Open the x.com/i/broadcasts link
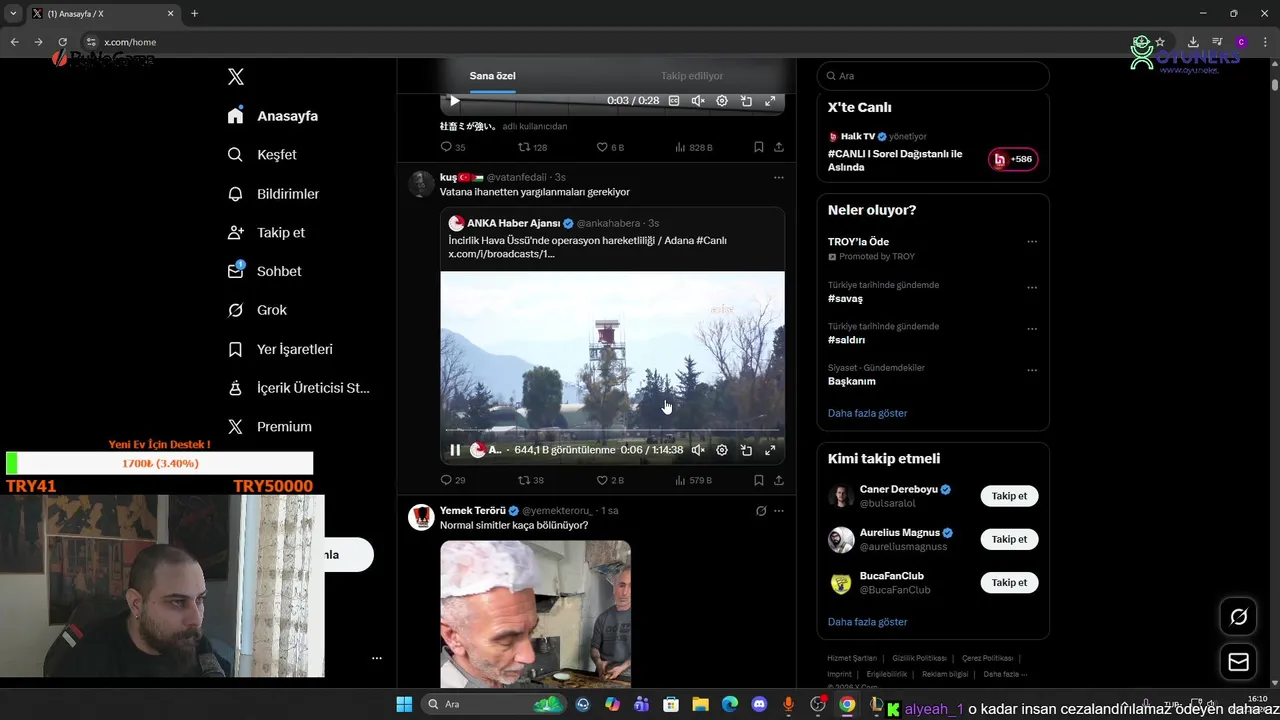Image resolution: width=1280 pixels, height=720 pixels. pyautogui.click(x=501, y=254)
